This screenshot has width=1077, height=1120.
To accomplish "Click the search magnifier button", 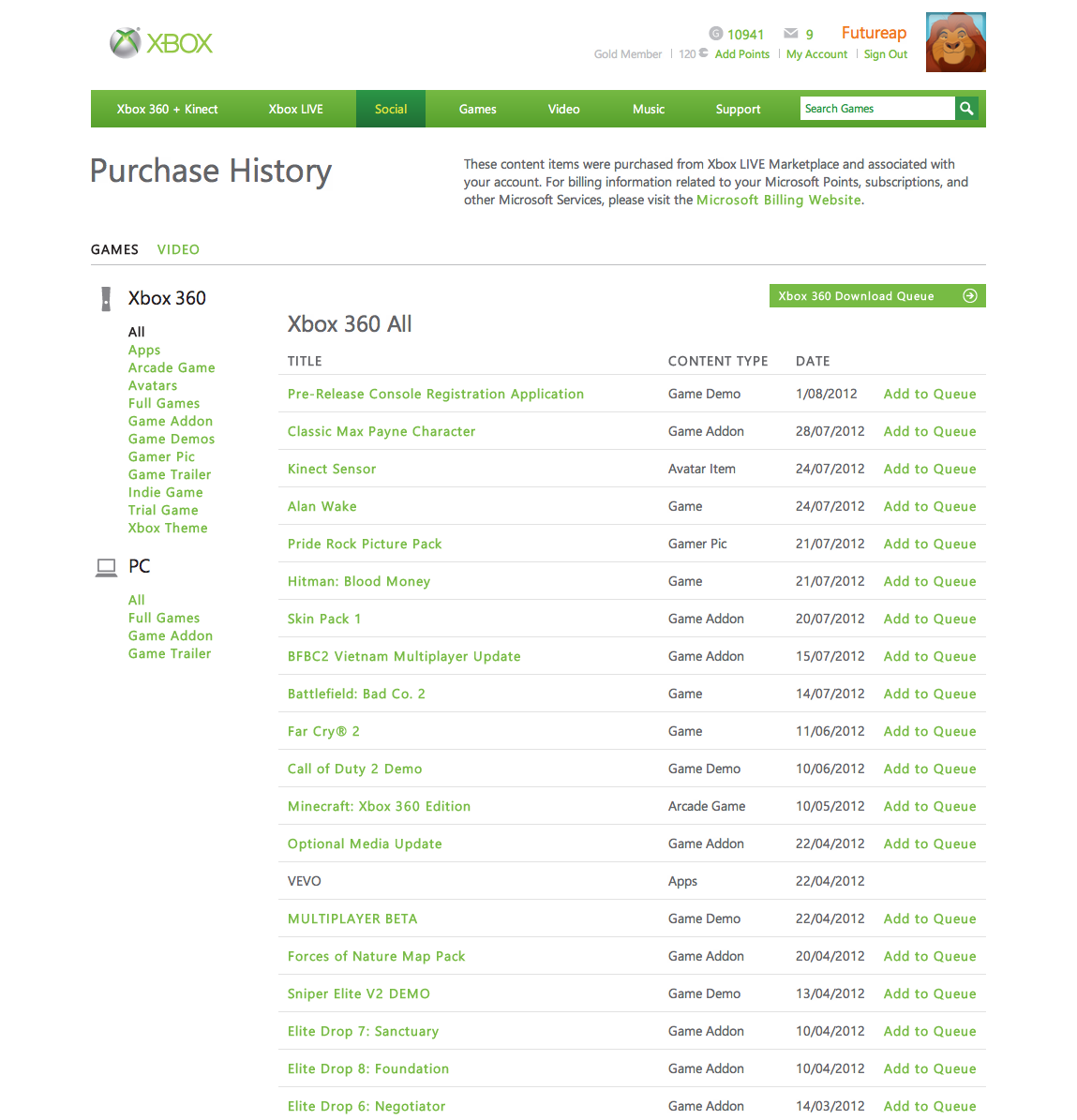I will [x=967, y=109].
